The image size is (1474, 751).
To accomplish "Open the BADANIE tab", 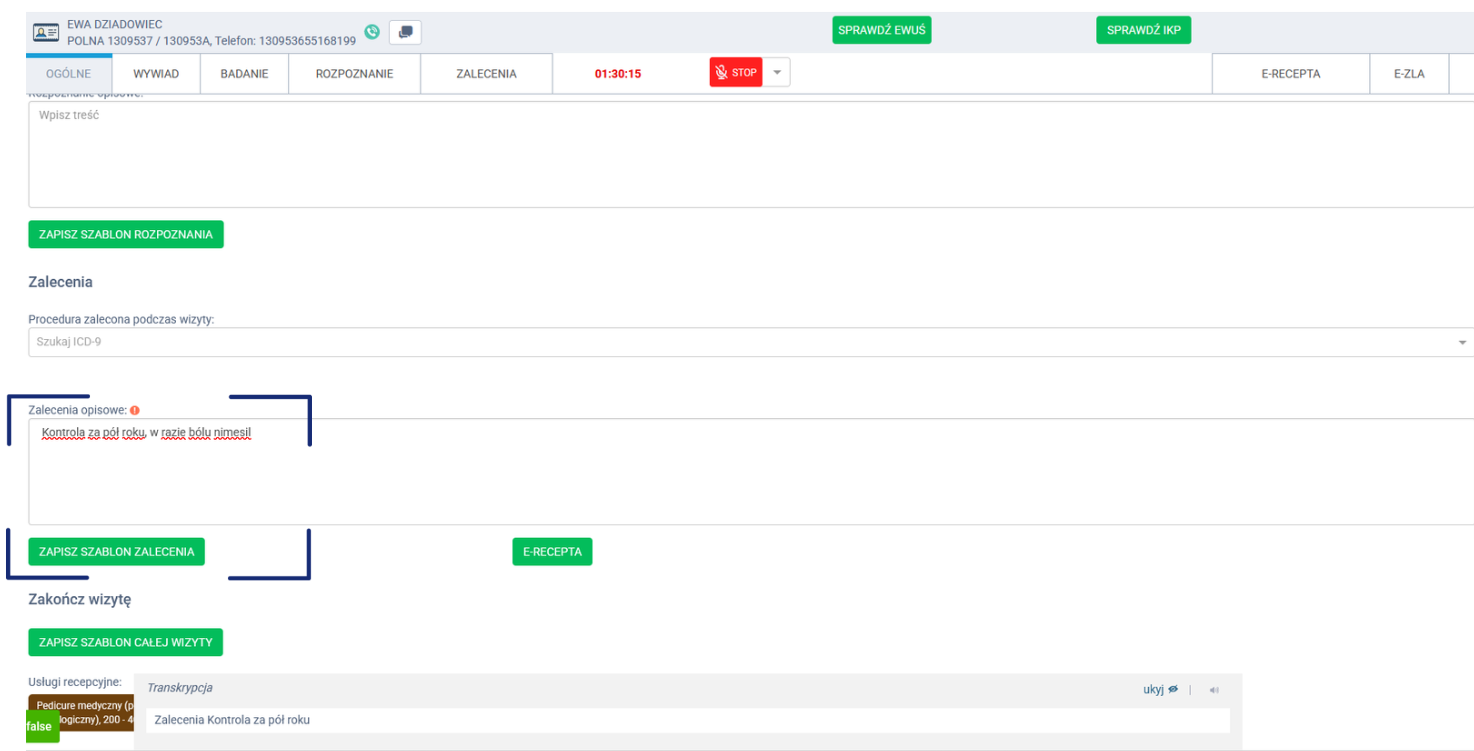I will pyautogui.click(x=244, y=74).
